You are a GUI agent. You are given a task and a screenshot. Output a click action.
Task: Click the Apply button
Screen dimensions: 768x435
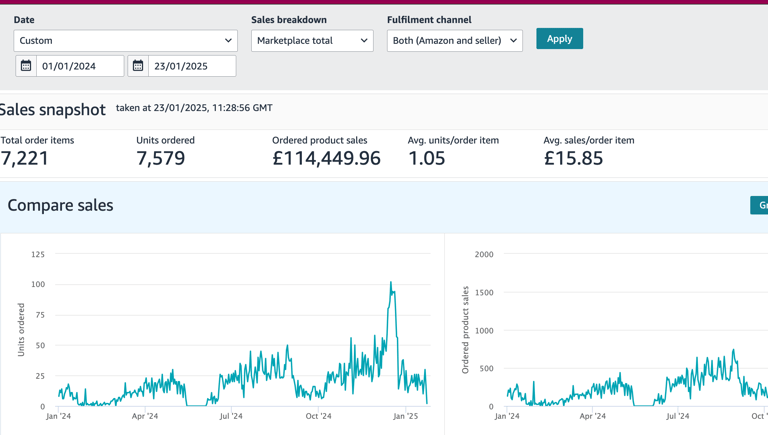(x=559, y=39)
